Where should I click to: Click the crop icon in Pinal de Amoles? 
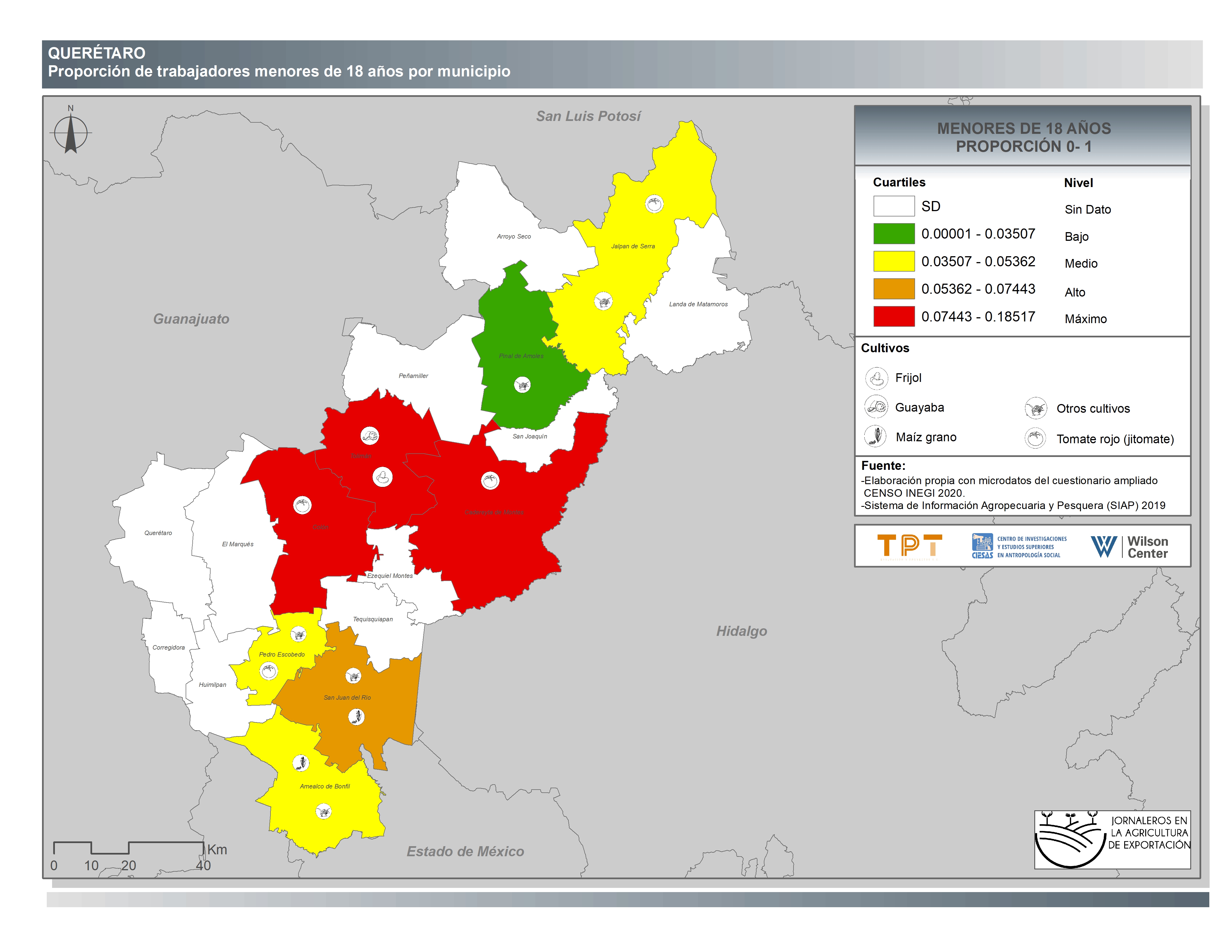pos(522,385)
